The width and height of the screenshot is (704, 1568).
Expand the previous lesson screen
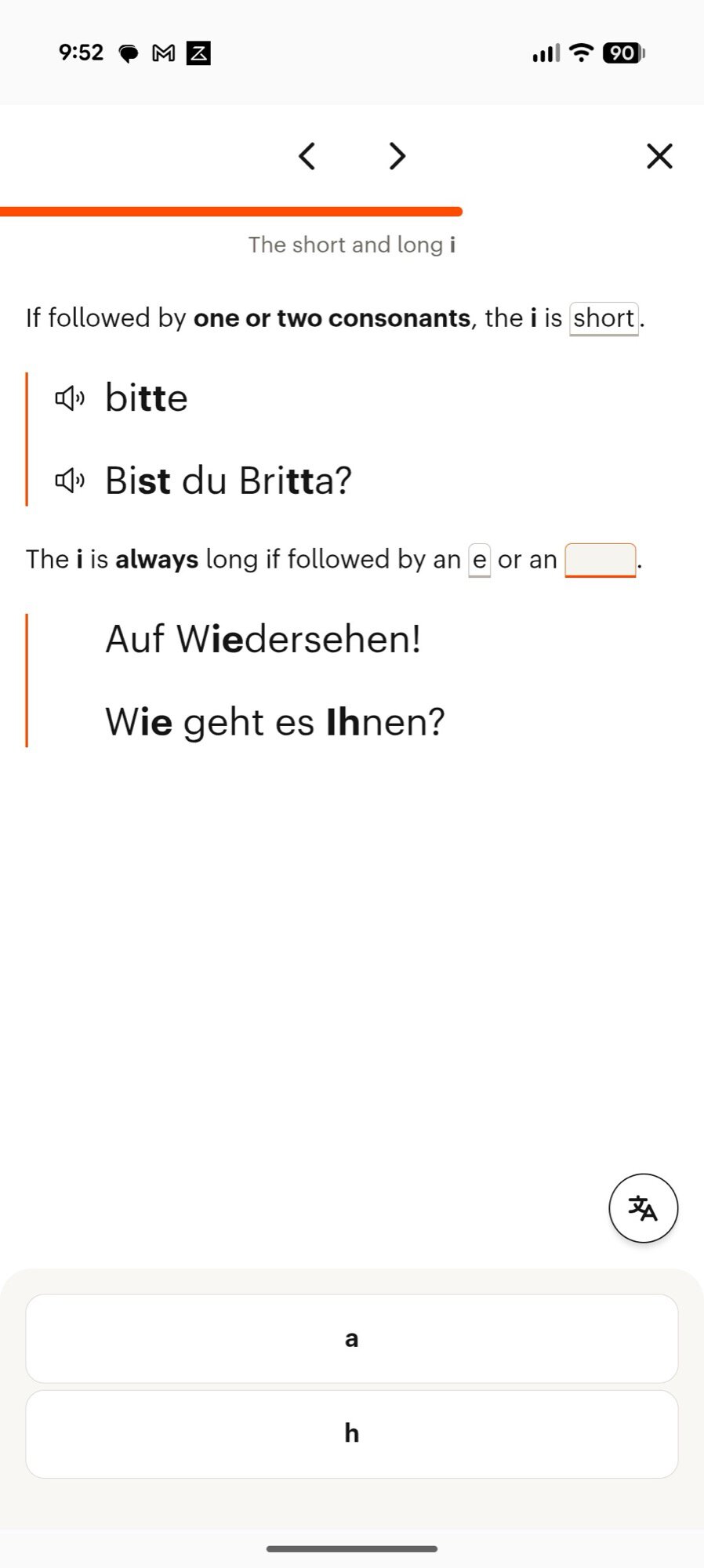[307, 156]
